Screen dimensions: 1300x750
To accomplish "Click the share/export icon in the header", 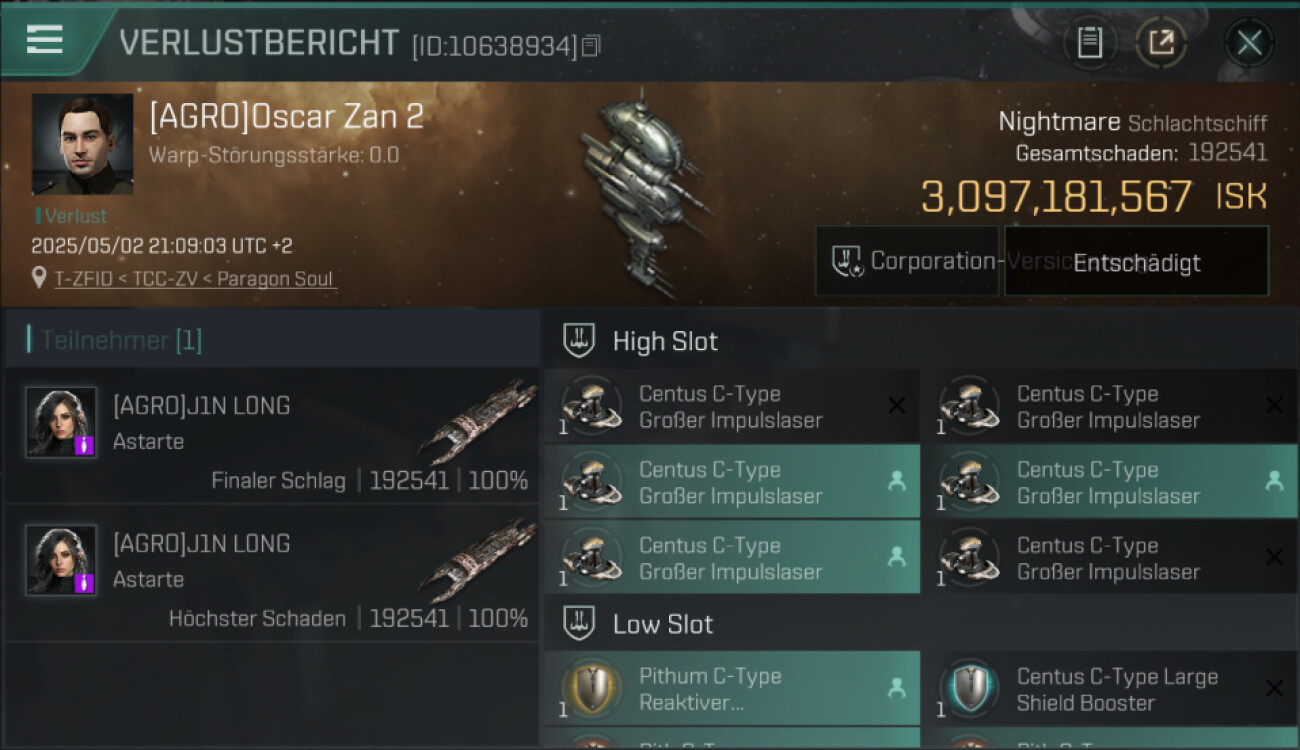I will click(1161, 43).
